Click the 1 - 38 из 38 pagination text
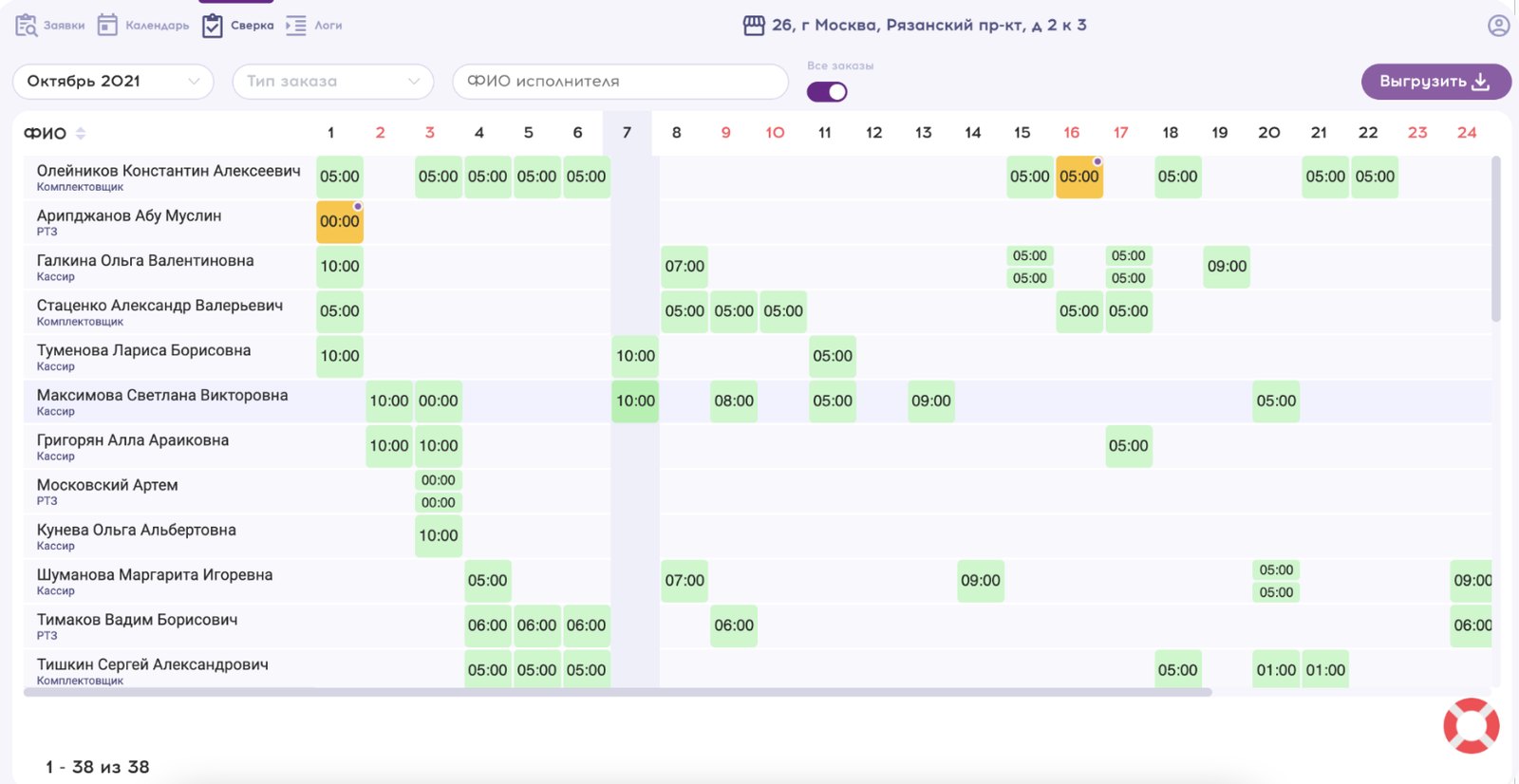This screenshot has height=784, width=1519. [98, 767]
